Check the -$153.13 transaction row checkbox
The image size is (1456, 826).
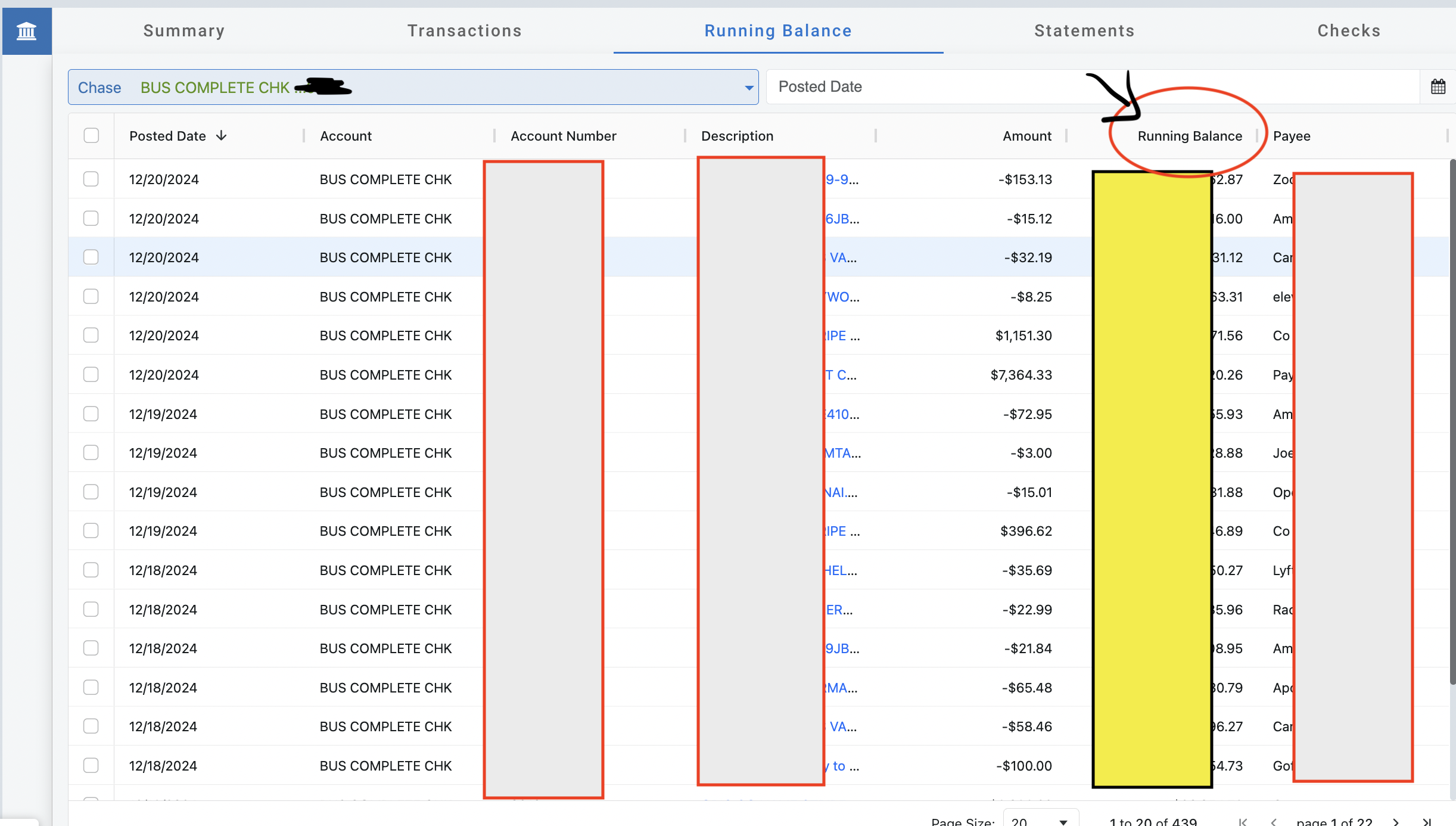(91, 179)
